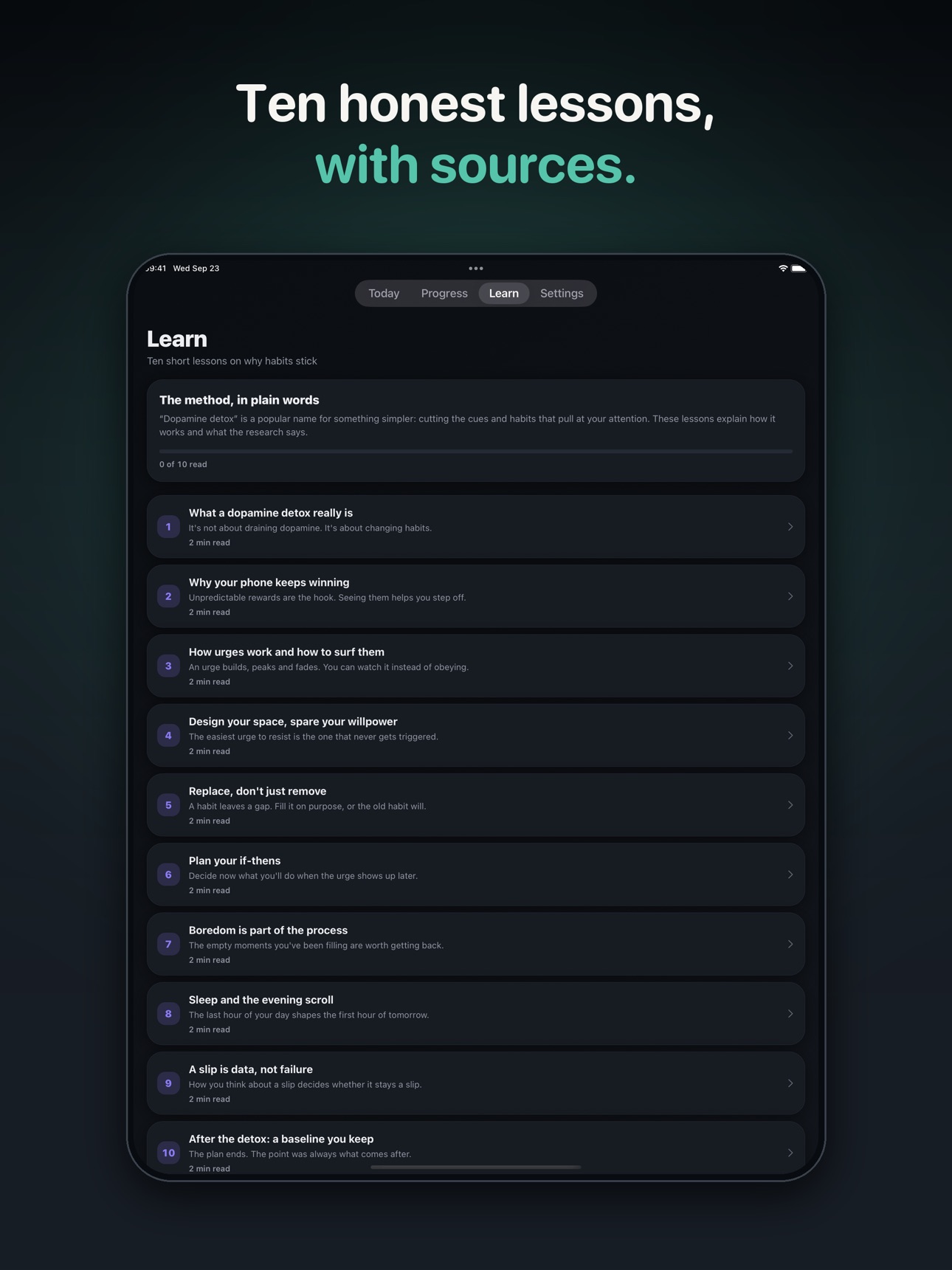Open chevron for 'Replace, don't just remove'

(790, 805)
